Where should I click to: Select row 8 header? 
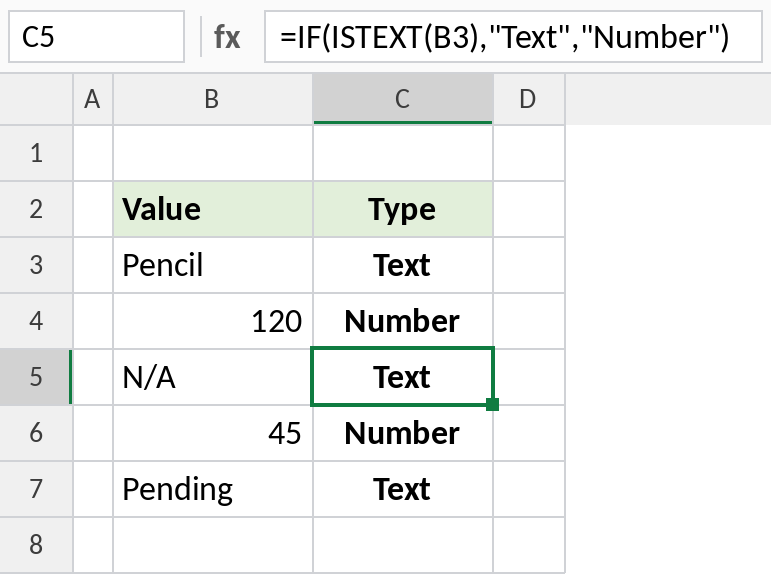[36, 545]
